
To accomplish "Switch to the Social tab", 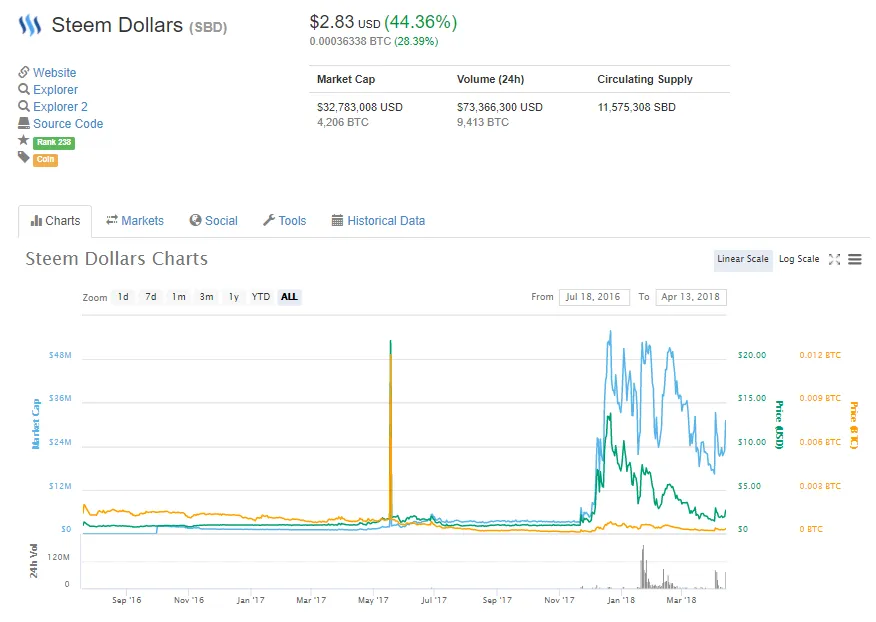I will click(213, 221).
